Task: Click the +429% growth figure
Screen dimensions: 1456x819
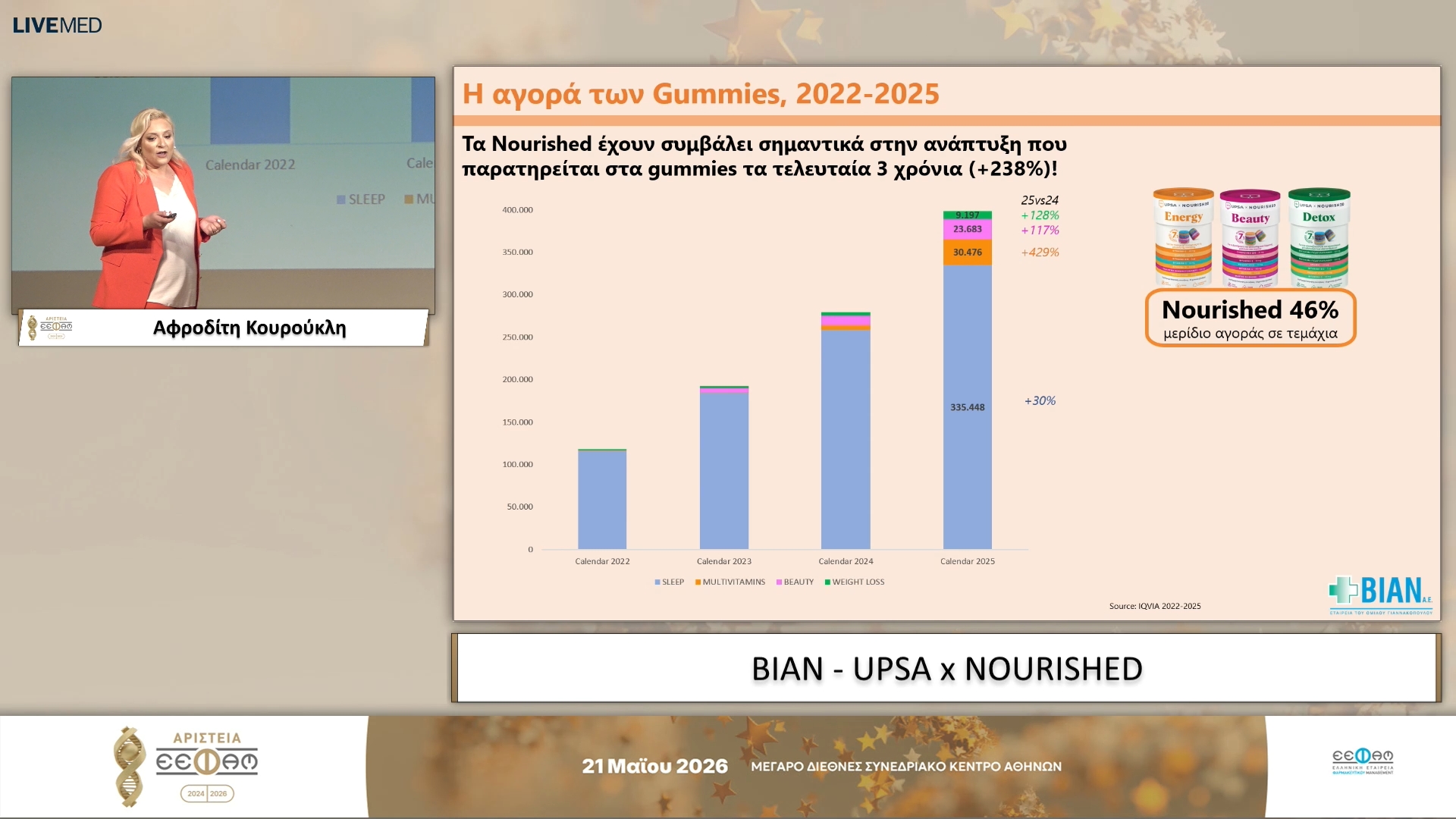Action: pos(1040,253)
